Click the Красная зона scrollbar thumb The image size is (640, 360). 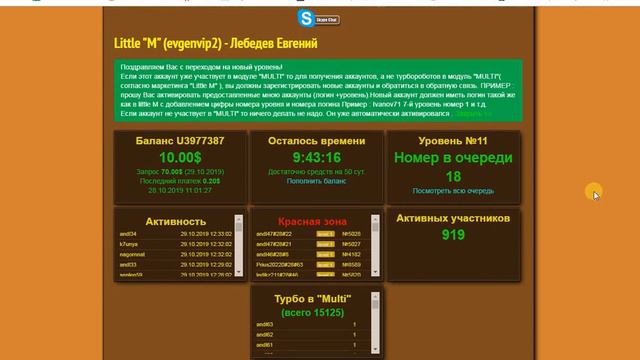point(375,228)
